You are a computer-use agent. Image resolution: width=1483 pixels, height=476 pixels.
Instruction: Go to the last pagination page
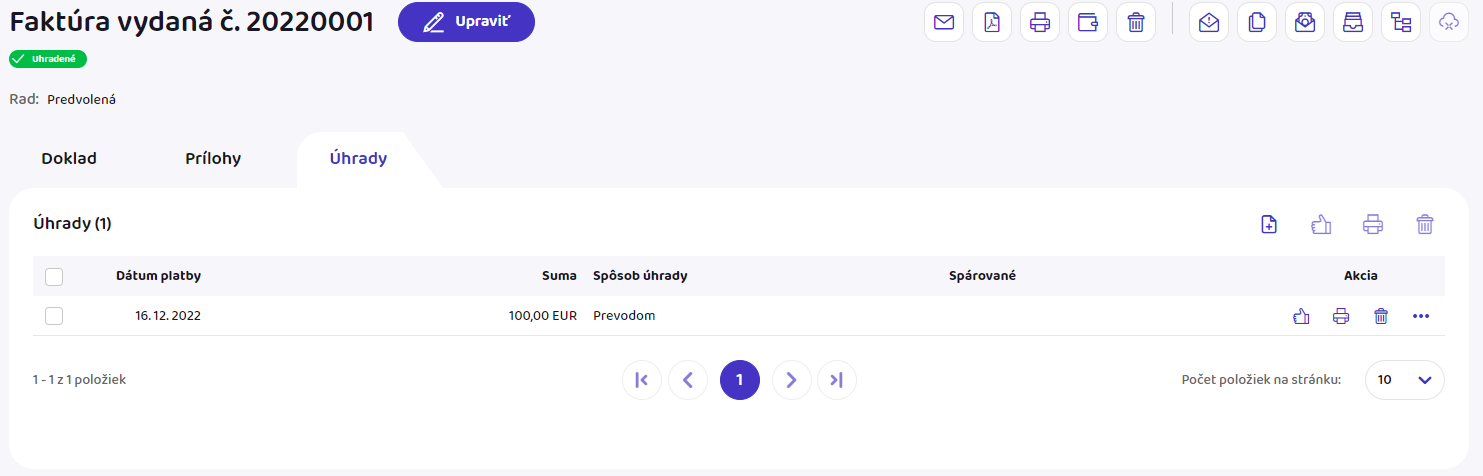click(837, 380)
